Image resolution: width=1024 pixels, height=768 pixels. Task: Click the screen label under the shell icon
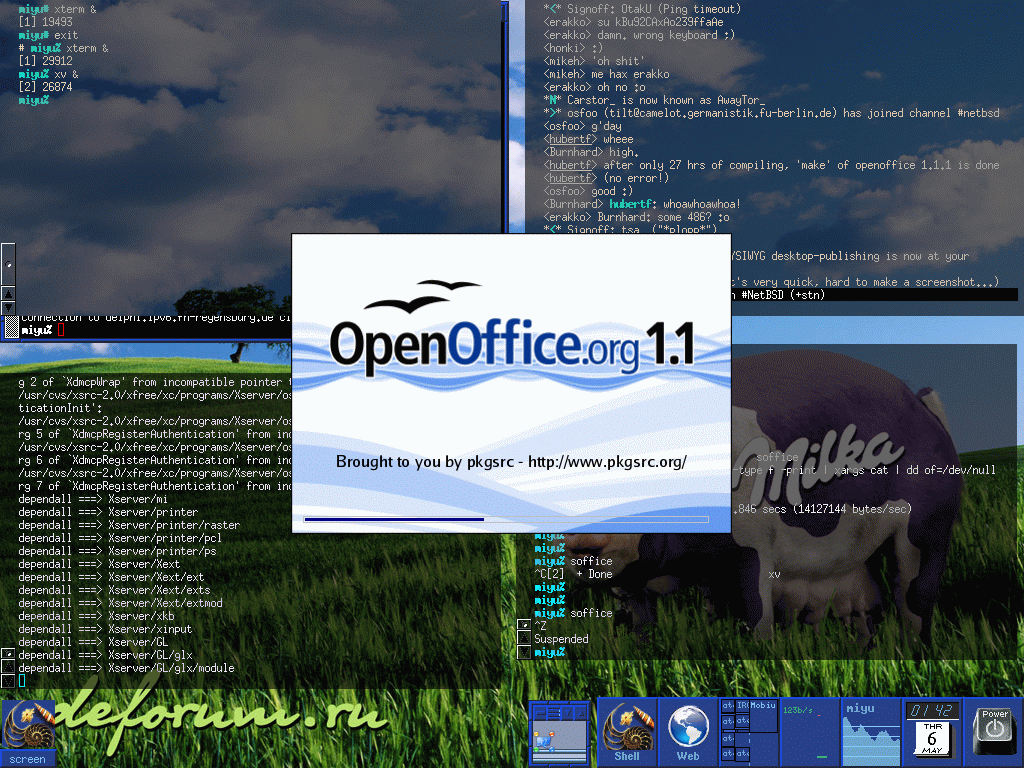pyautogui.click(x=27, y=759)
